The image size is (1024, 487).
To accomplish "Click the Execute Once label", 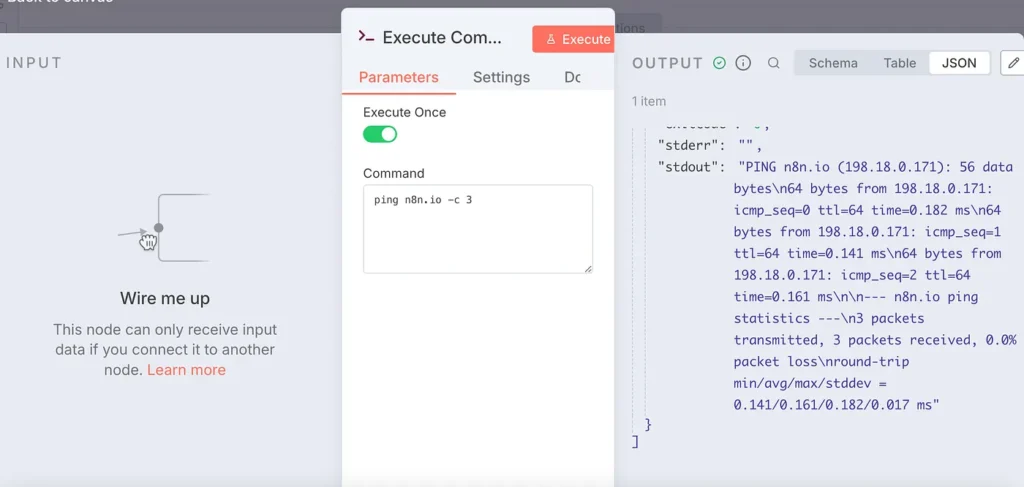I will [404, 112].
